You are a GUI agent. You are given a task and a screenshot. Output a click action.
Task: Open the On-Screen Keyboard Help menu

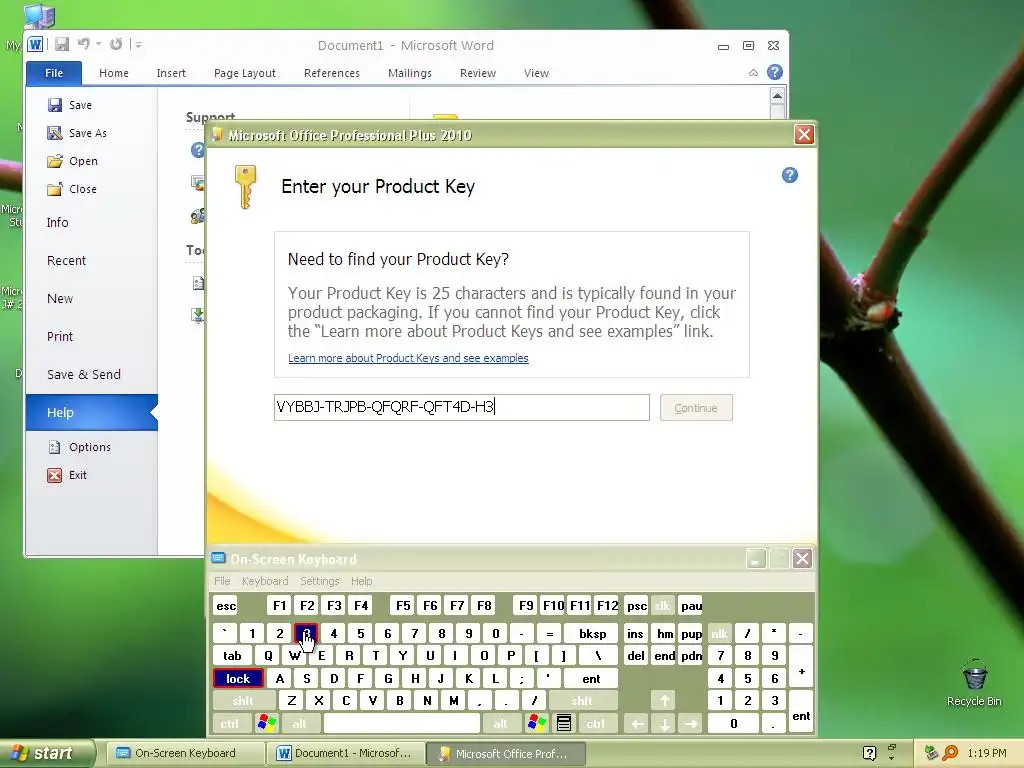tap(361, 581)
